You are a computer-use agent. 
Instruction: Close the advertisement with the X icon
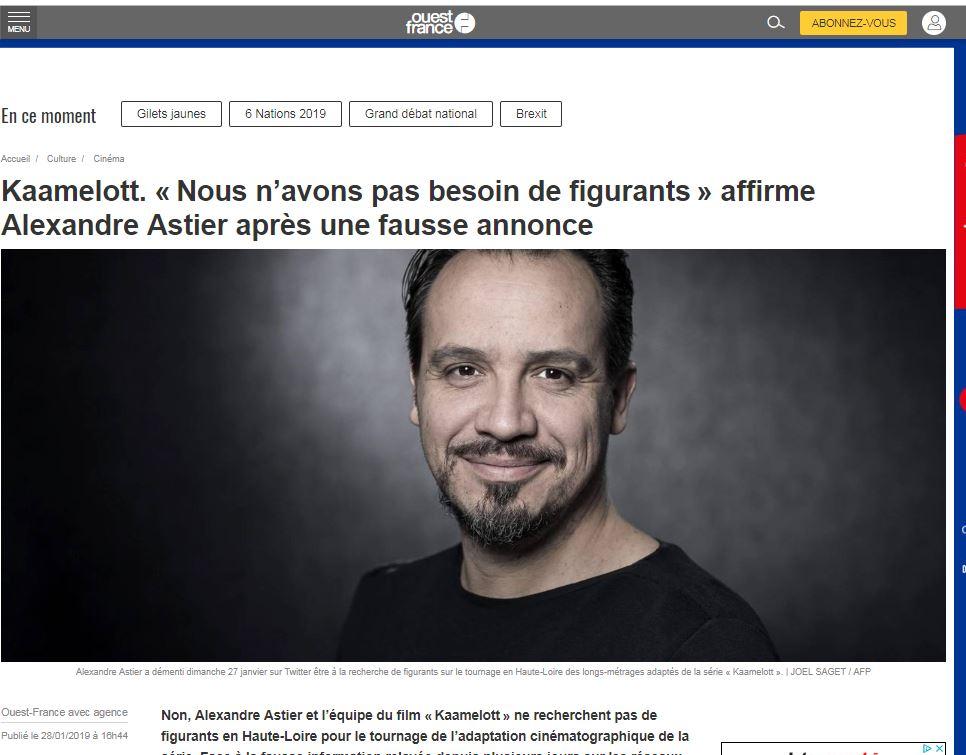940,748
